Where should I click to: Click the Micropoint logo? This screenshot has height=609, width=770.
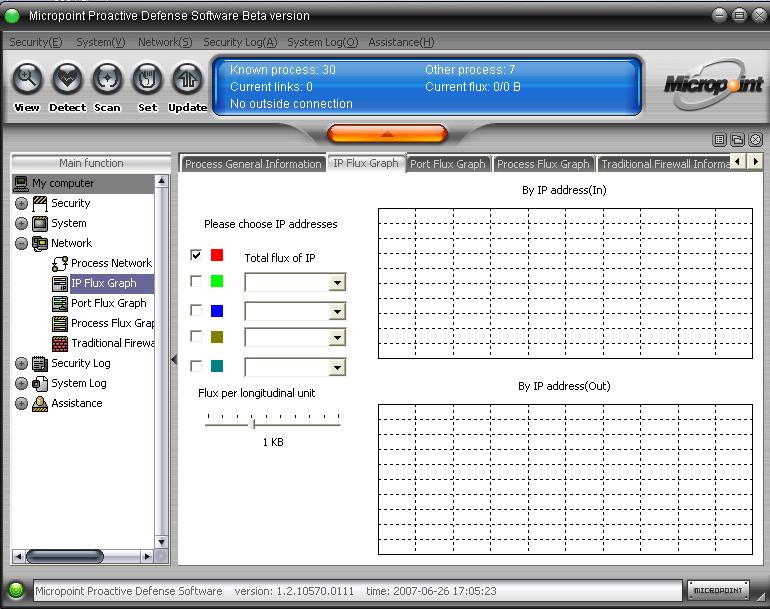point(714,84)
